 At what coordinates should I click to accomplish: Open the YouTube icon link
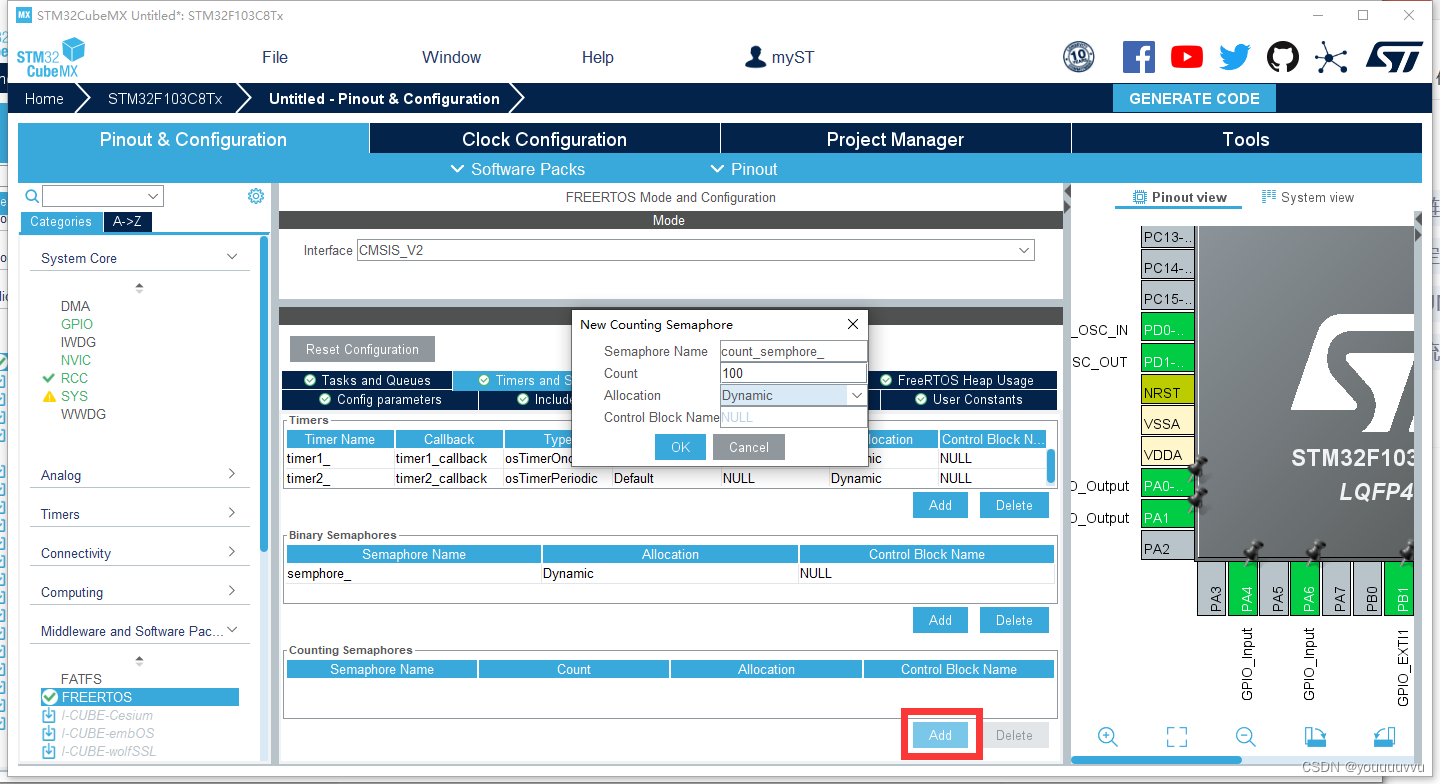click(x=1187, y=57)
